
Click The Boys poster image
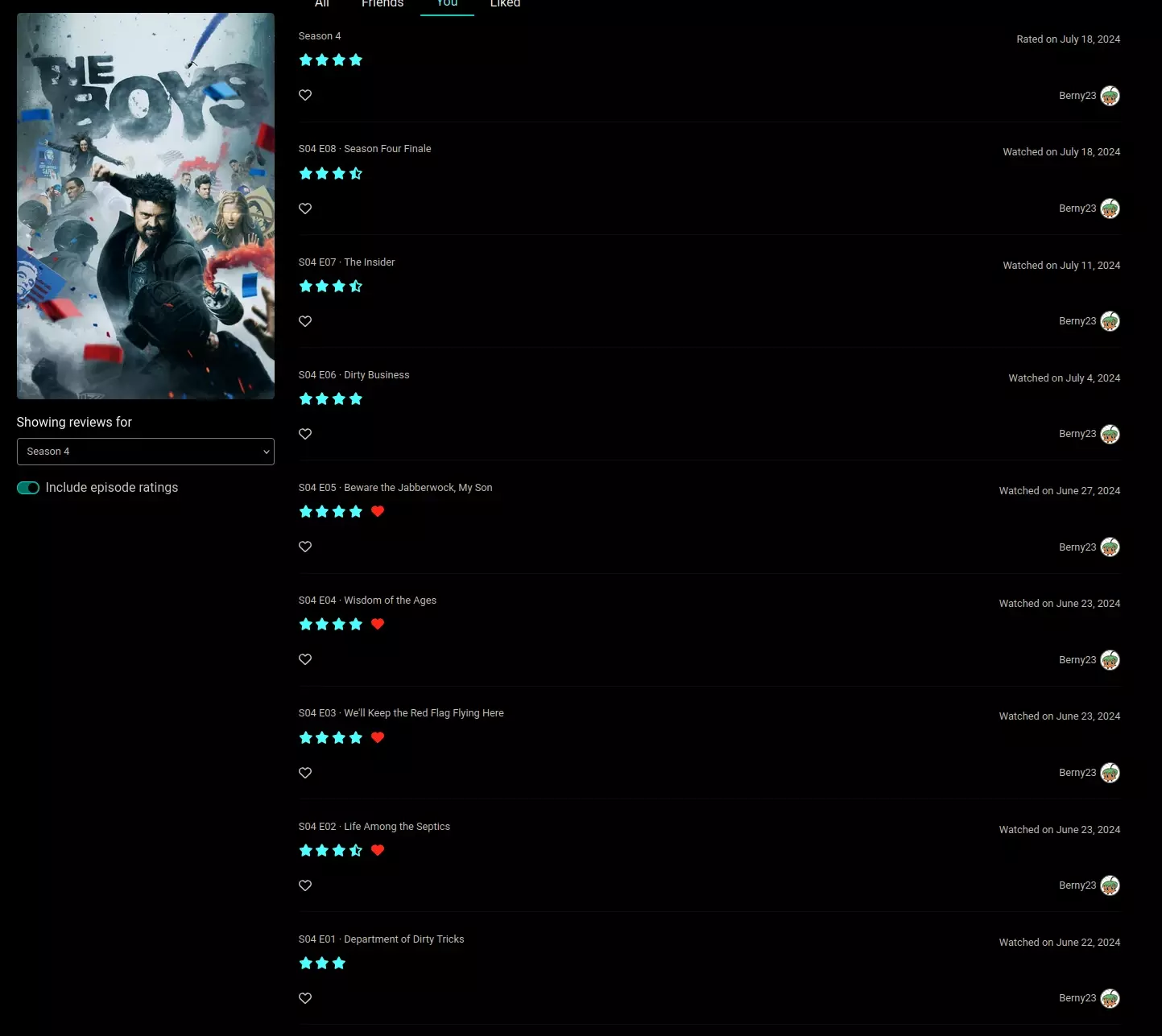pos(146,206)
